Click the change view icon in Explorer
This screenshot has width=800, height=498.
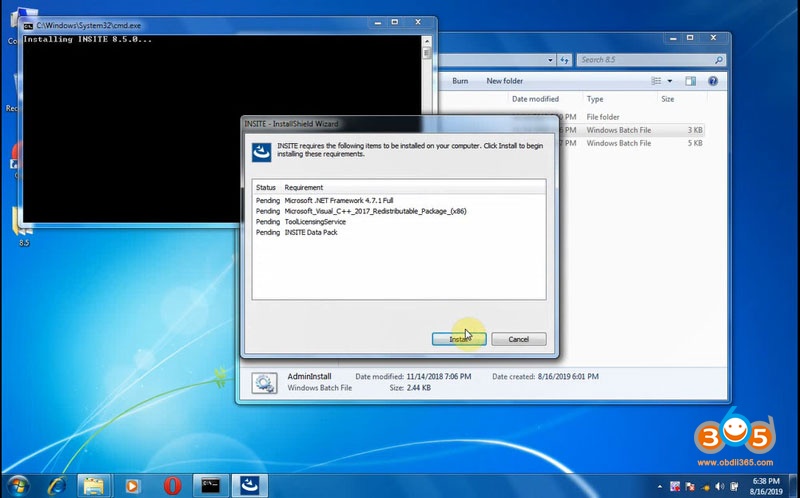(x=656, y=81)
